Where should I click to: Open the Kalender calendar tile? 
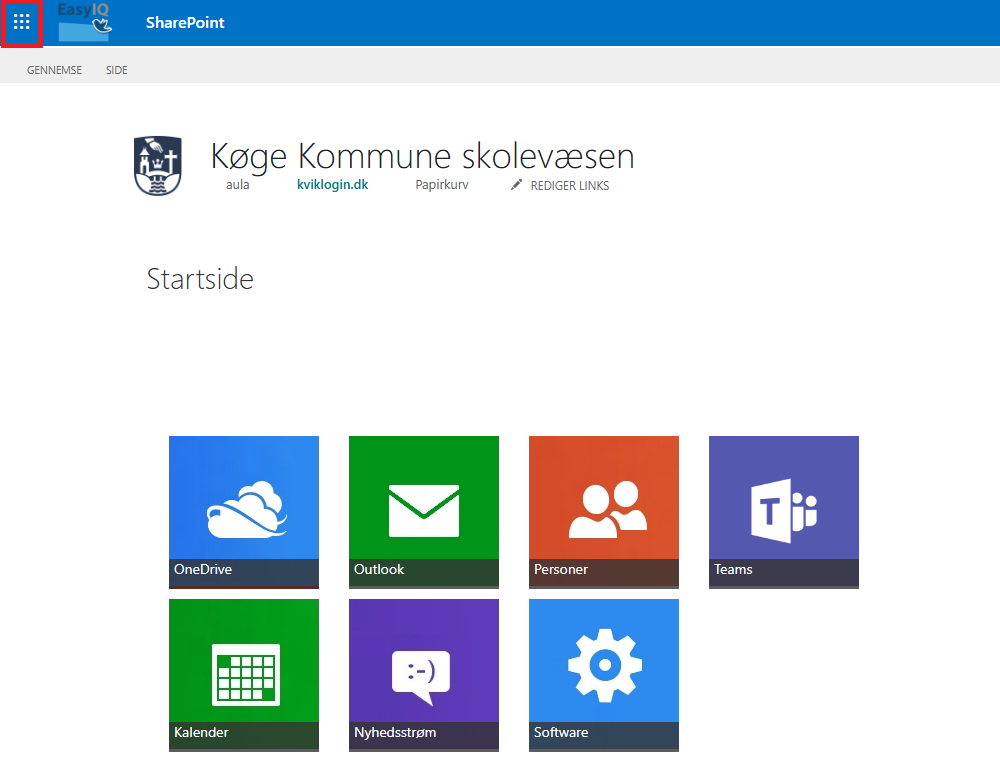click(x=244, y=674)
